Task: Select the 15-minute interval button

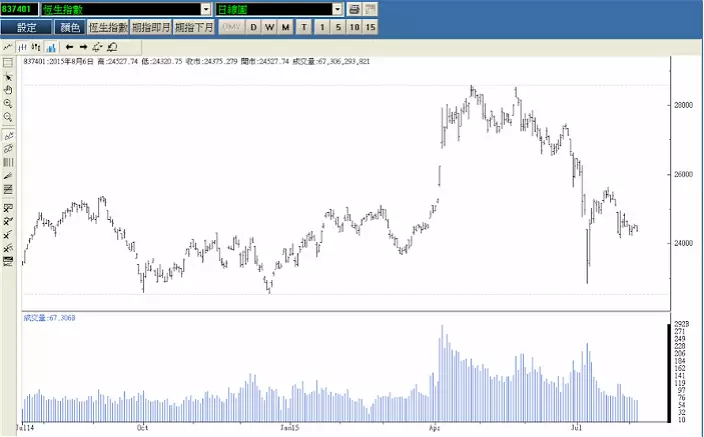Action: click(x=371, y=27)
